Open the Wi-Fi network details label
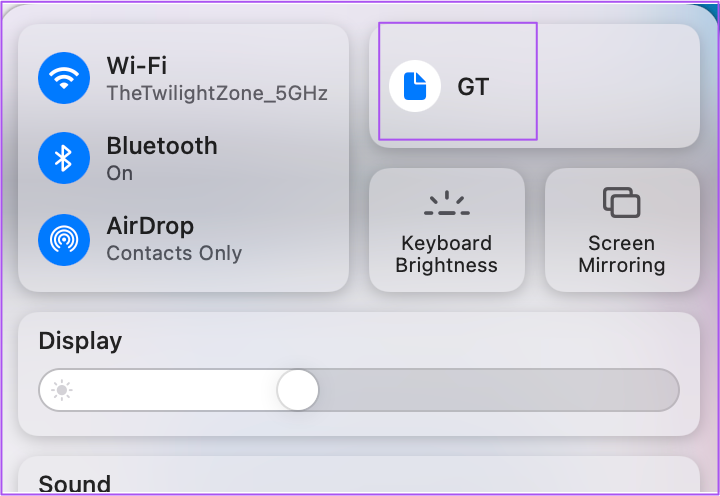 pos(137,66)
